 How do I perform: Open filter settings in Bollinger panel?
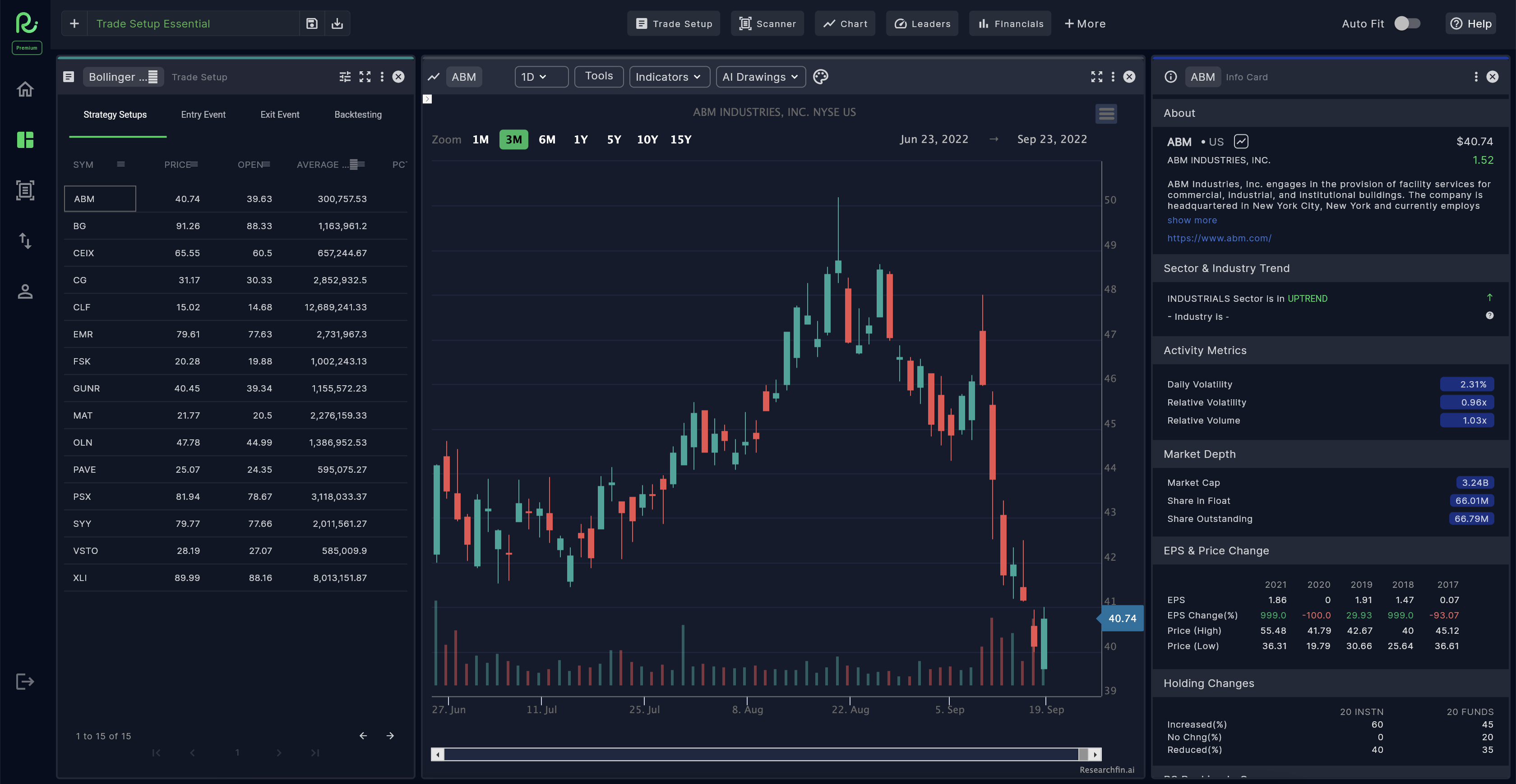pyautogui.click(x=345, y=77)
